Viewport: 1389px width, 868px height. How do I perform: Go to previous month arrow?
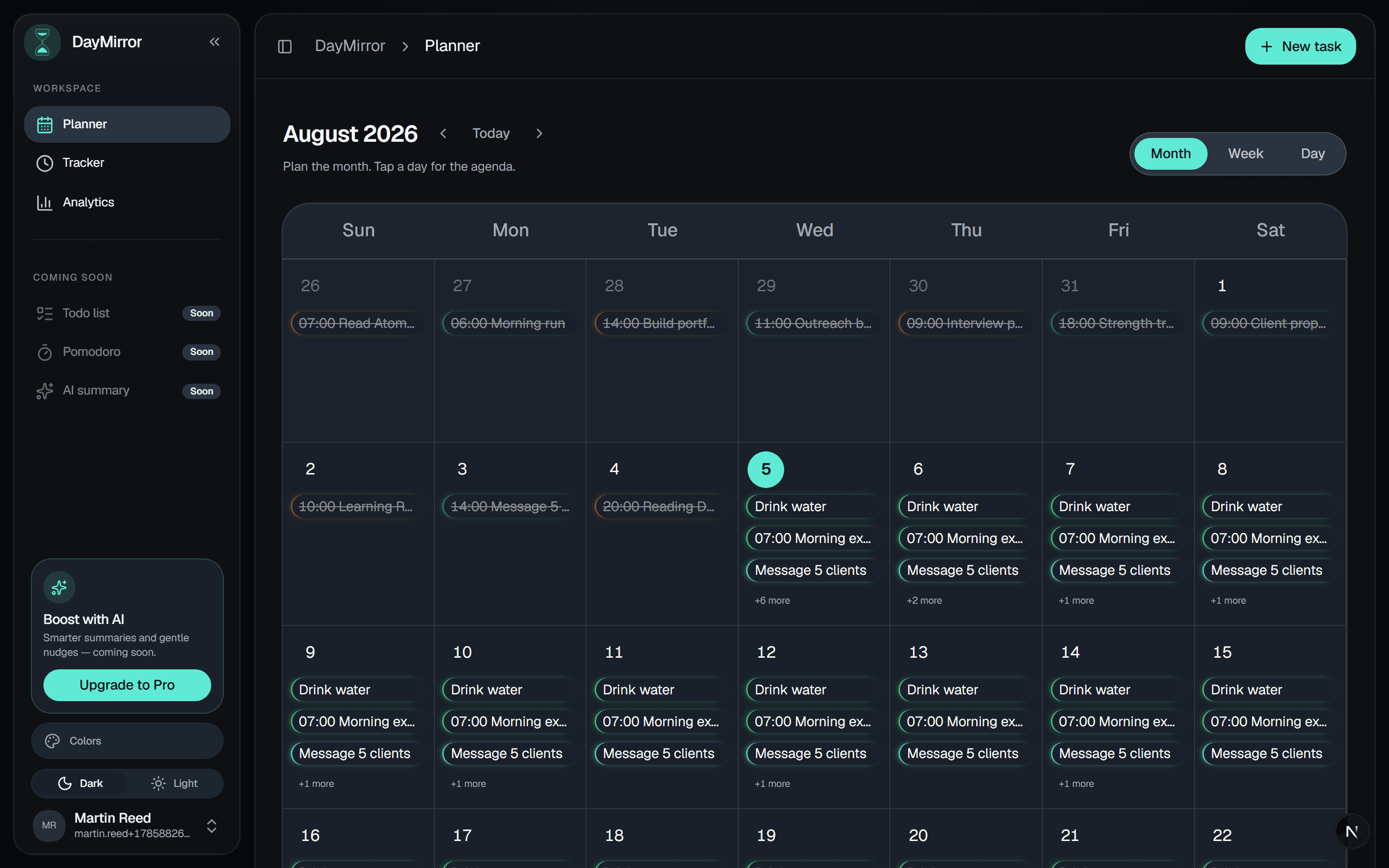[443, 134]
